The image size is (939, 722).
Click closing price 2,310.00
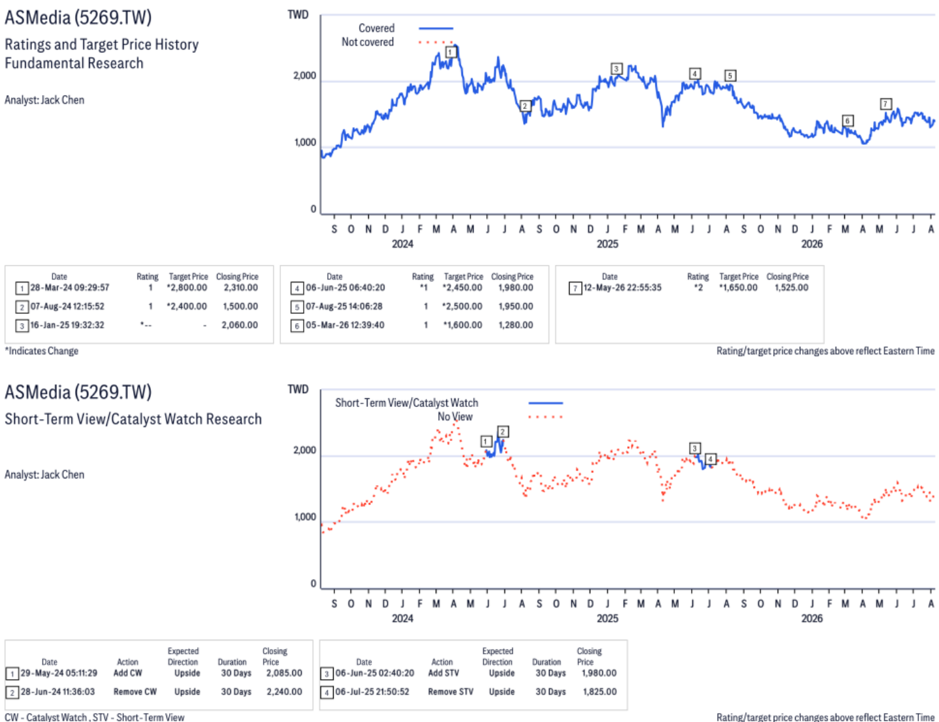241,288
